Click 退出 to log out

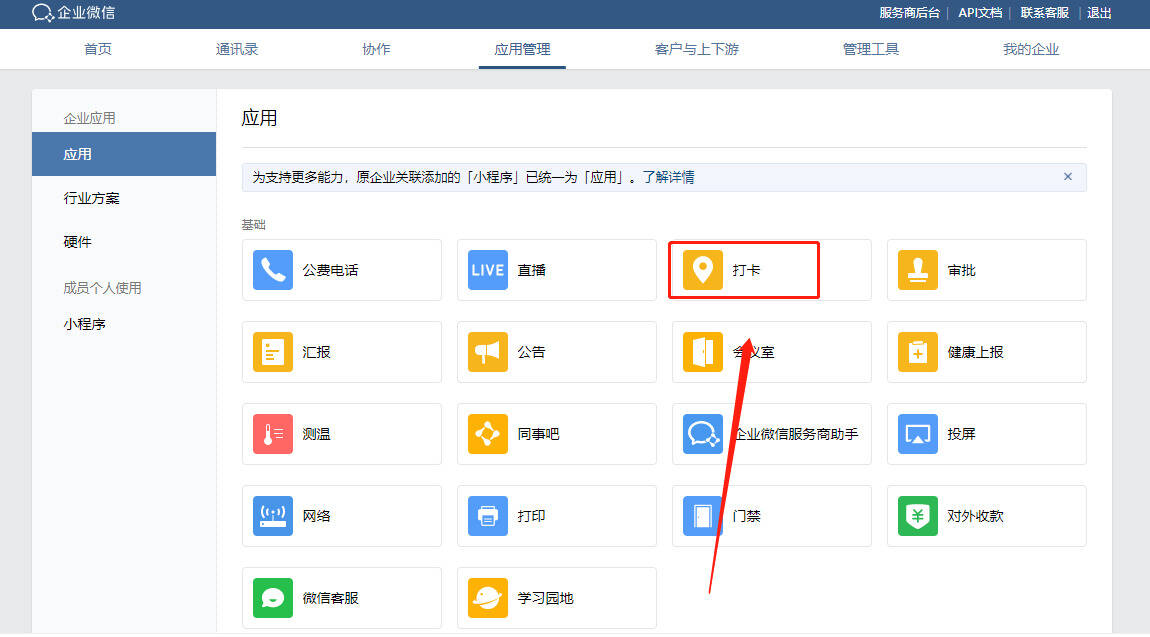click(x=1099, y=13)
